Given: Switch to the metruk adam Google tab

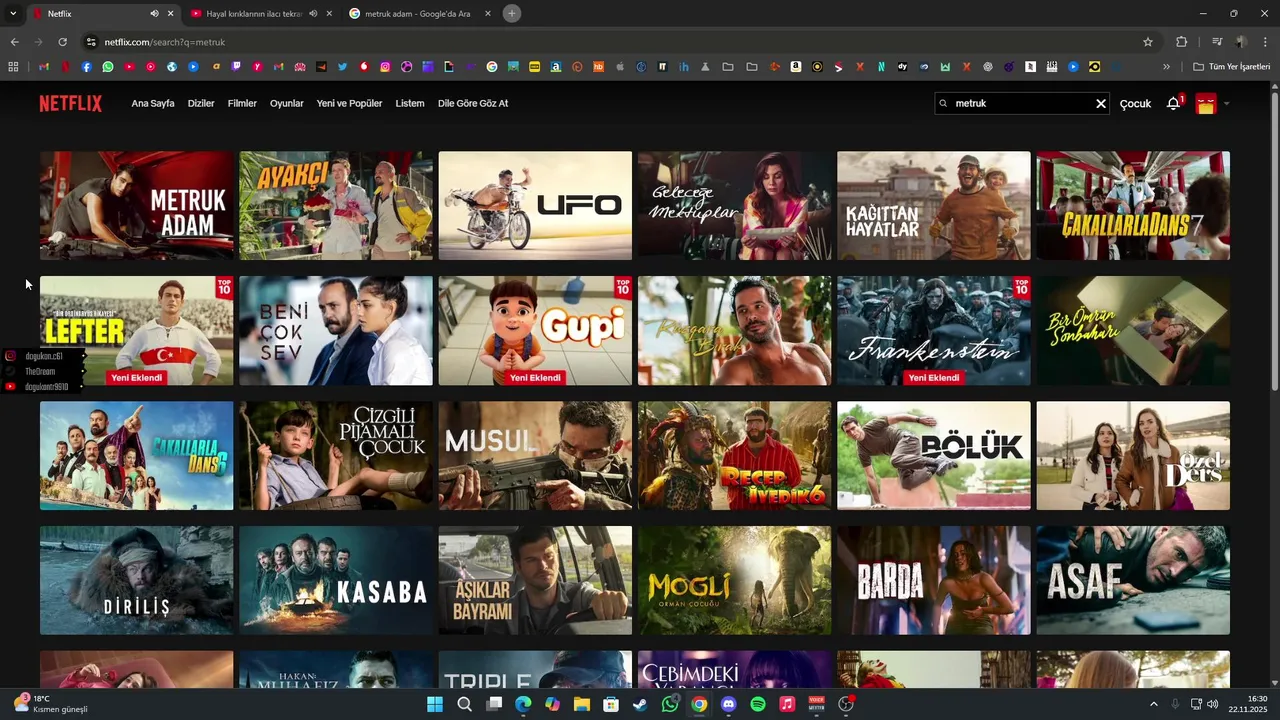Looking at the screenshot, I should point(420,14).
